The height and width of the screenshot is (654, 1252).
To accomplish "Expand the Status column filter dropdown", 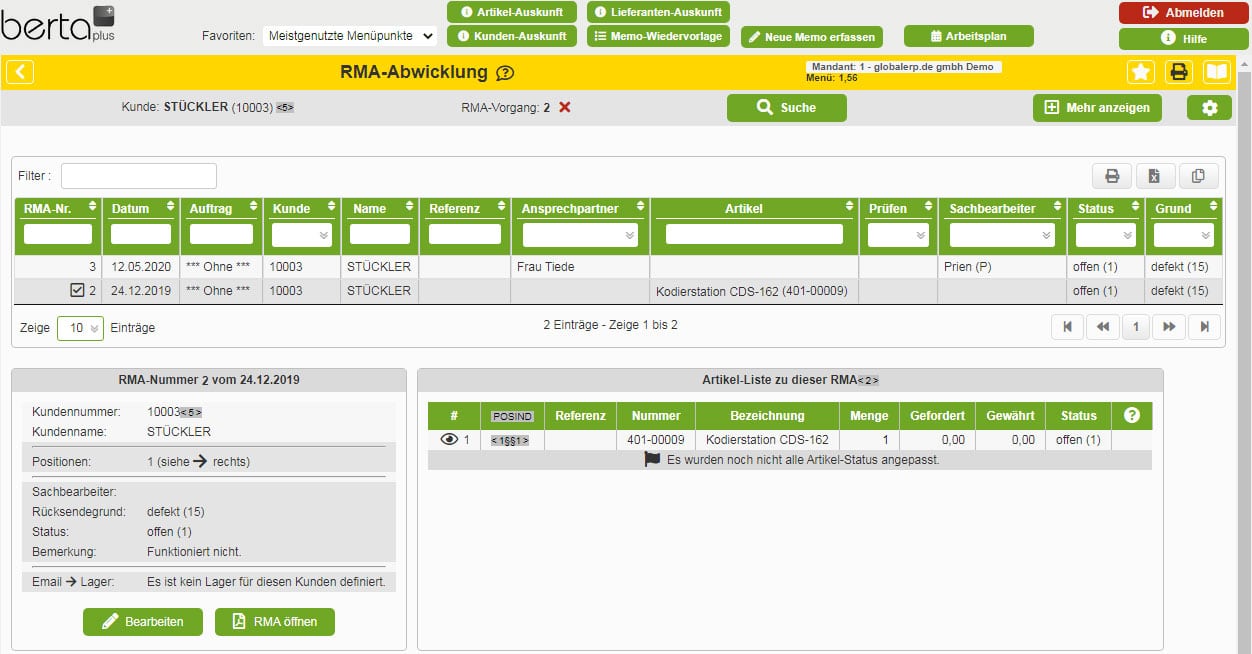I will click(1105, 235).
